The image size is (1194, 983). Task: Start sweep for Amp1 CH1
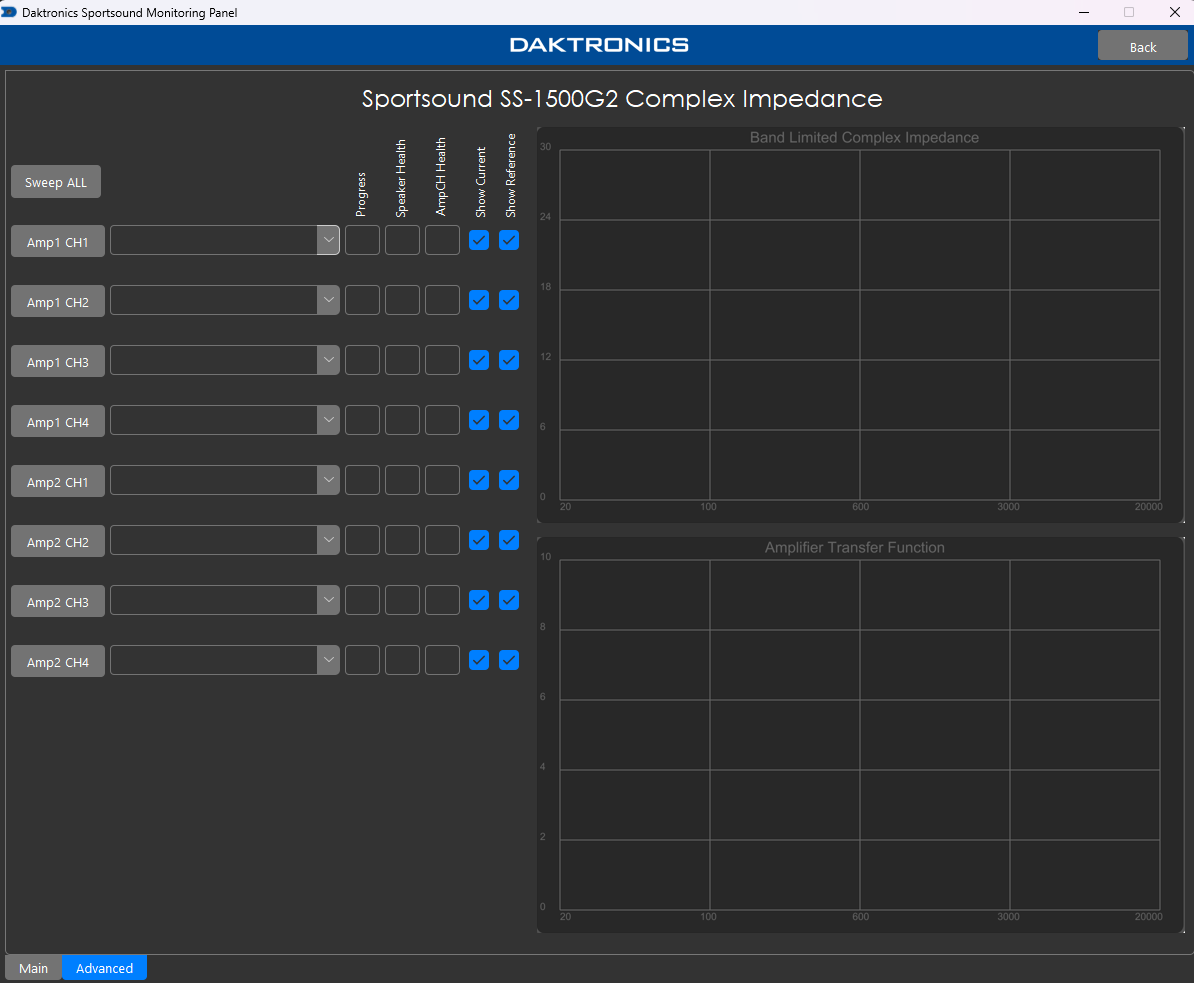(58, 242)
